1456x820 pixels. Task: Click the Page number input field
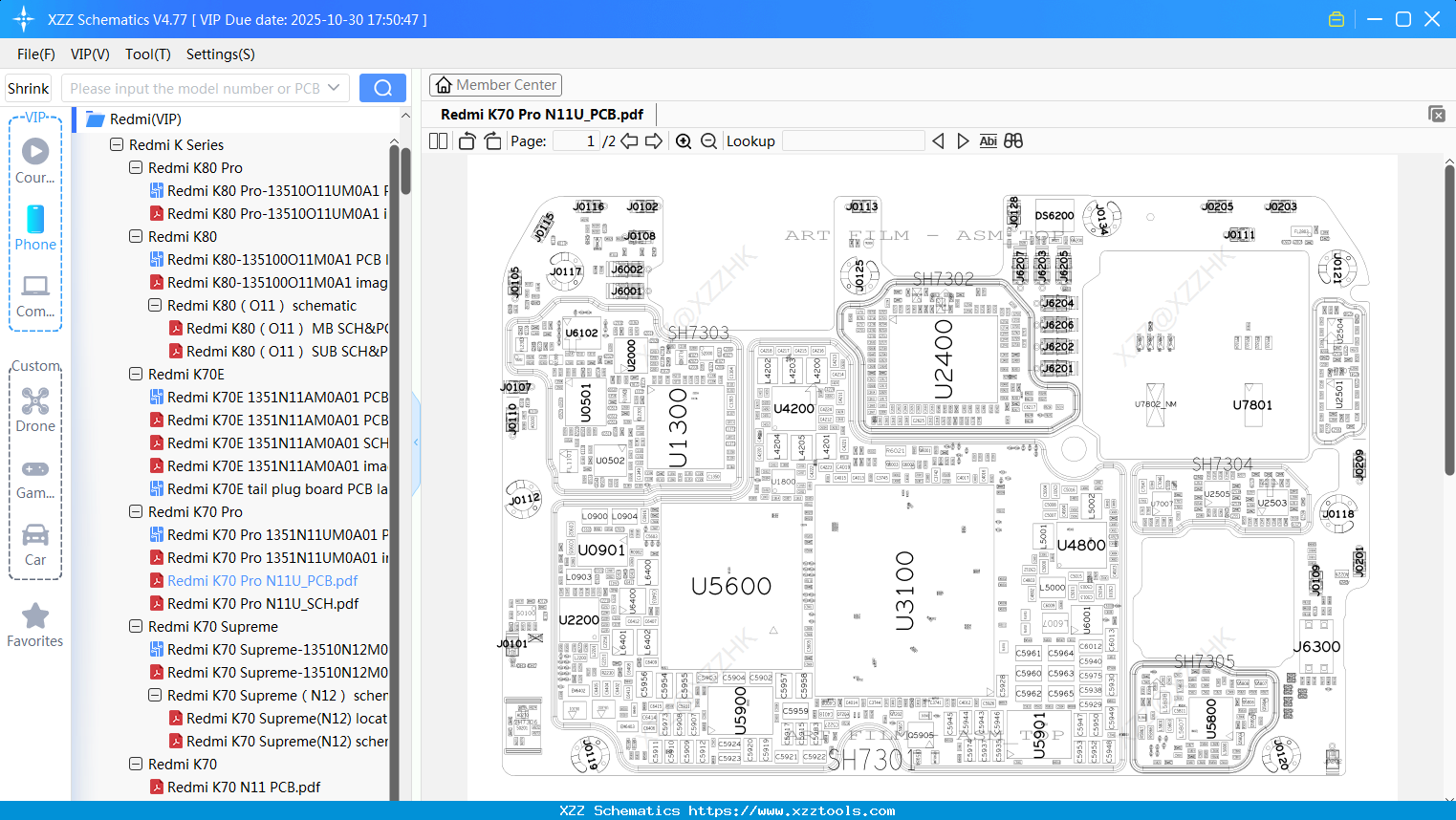(576, 141)
